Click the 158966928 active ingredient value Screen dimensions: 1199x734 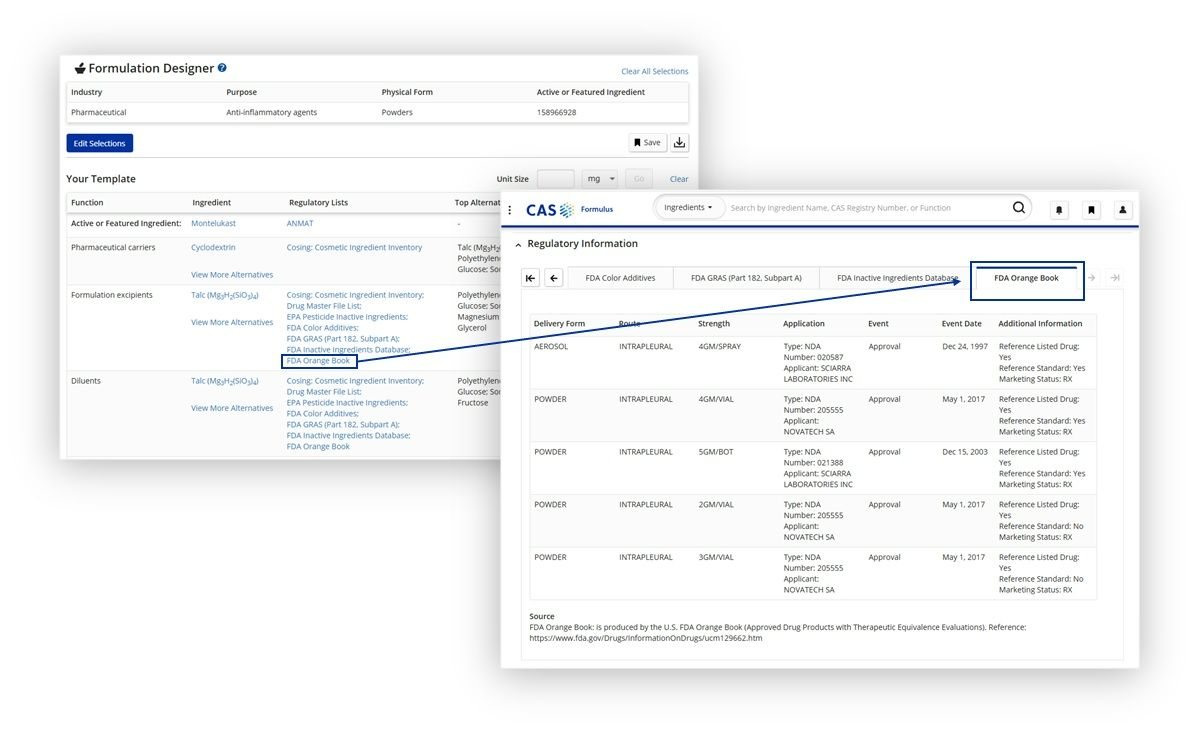(557, 112)
